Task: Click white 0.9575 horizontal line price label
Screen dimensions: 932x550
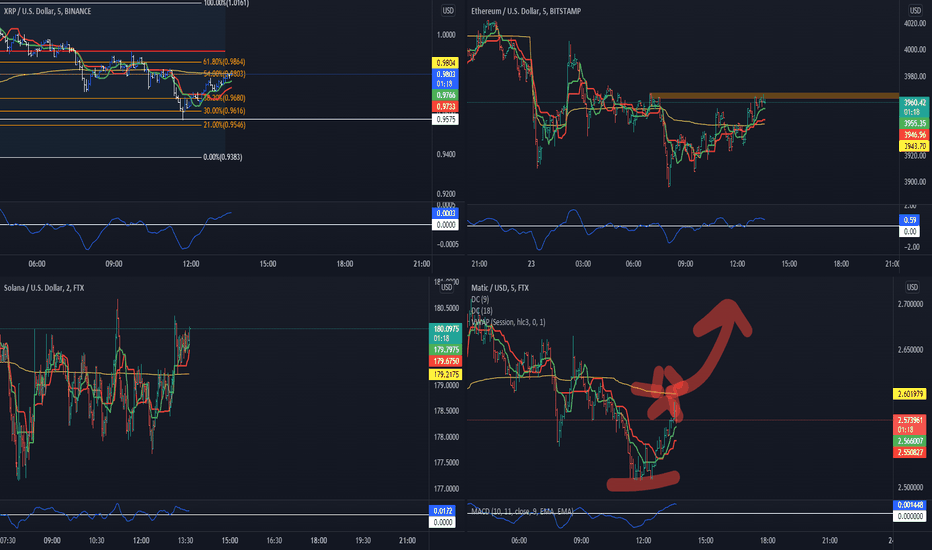Action: click(445, 120)
